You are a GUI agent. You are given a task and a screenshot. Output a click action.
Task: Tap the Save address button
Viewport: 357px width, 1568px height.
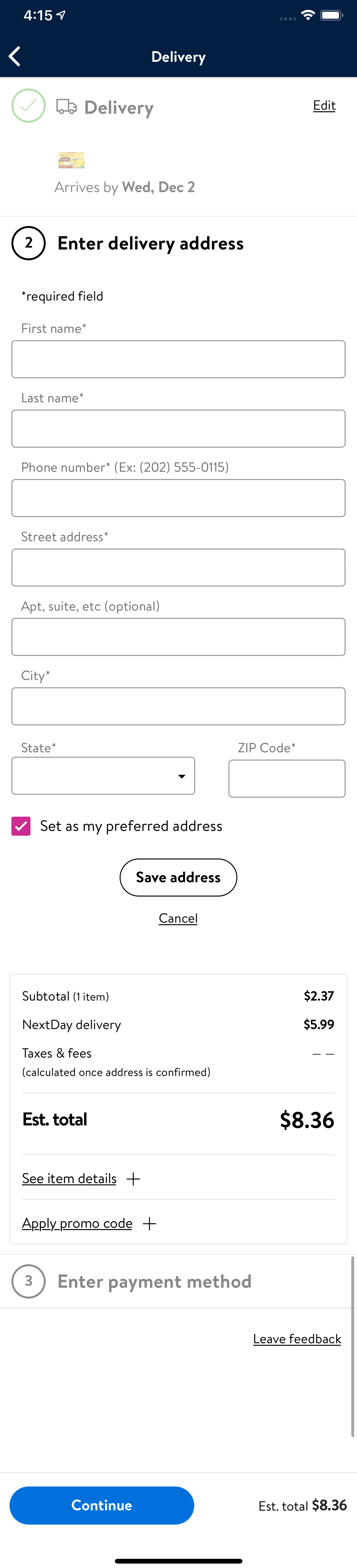point(178,877)
